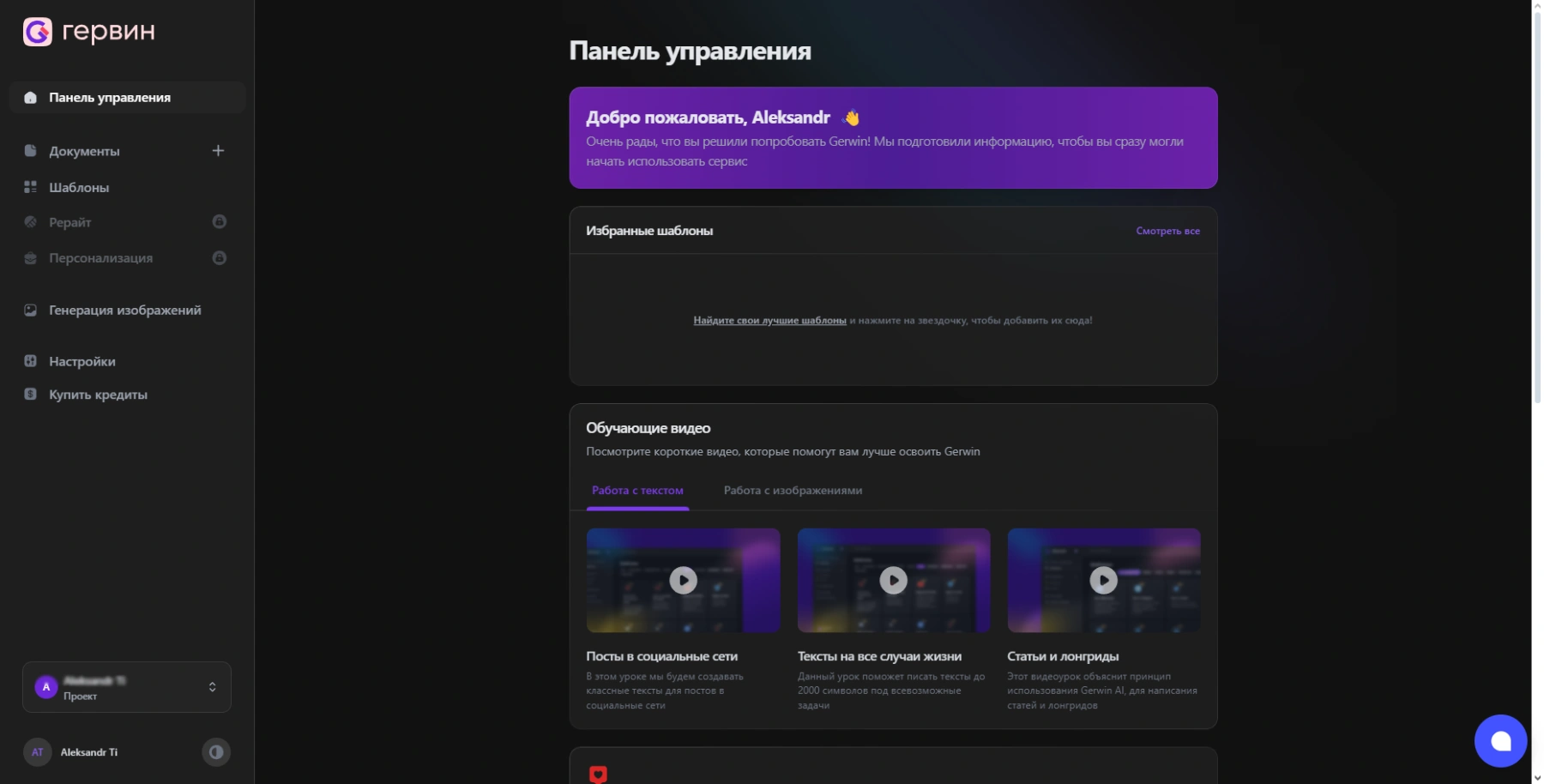Click the Gerwin logo icon
1544x784 pixels.
pos(37,32)
